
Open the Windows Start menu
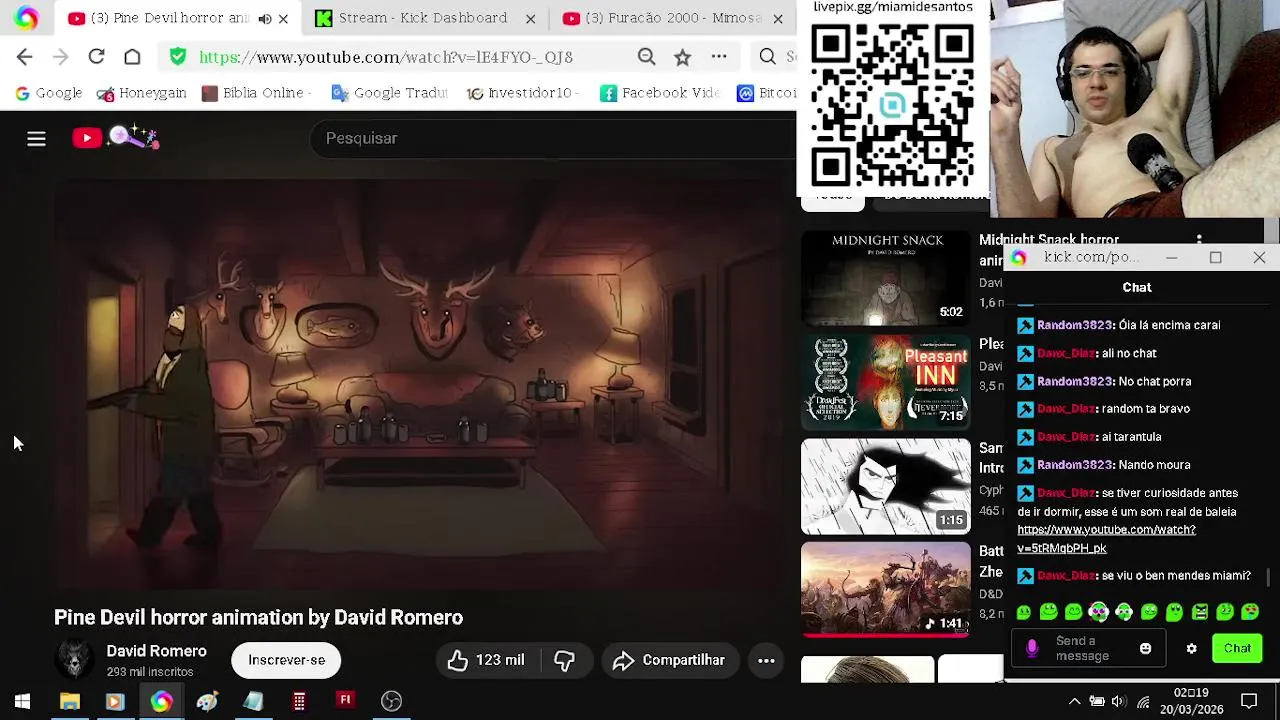[x=22, y=702]
